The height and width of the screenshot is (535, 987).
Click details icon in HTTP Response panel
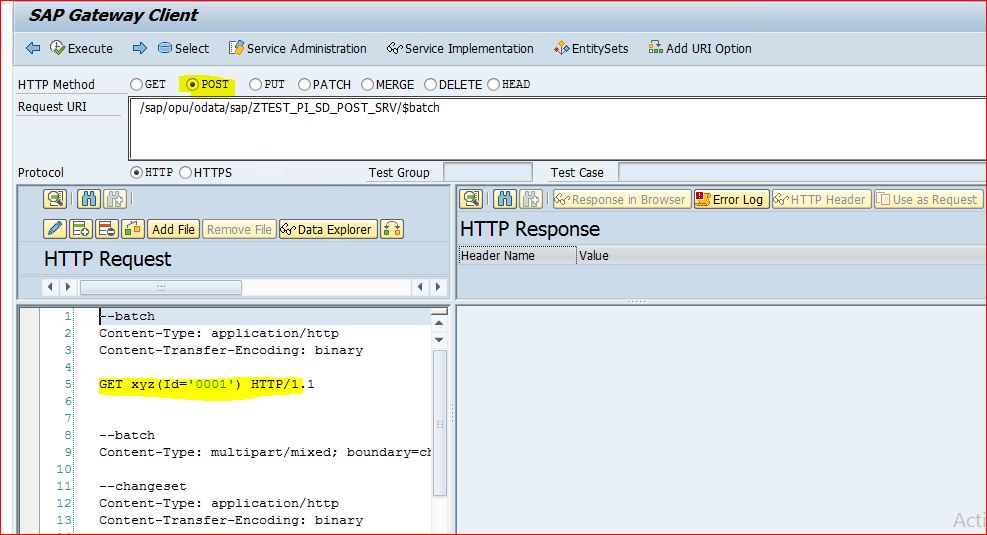point(471,199)
